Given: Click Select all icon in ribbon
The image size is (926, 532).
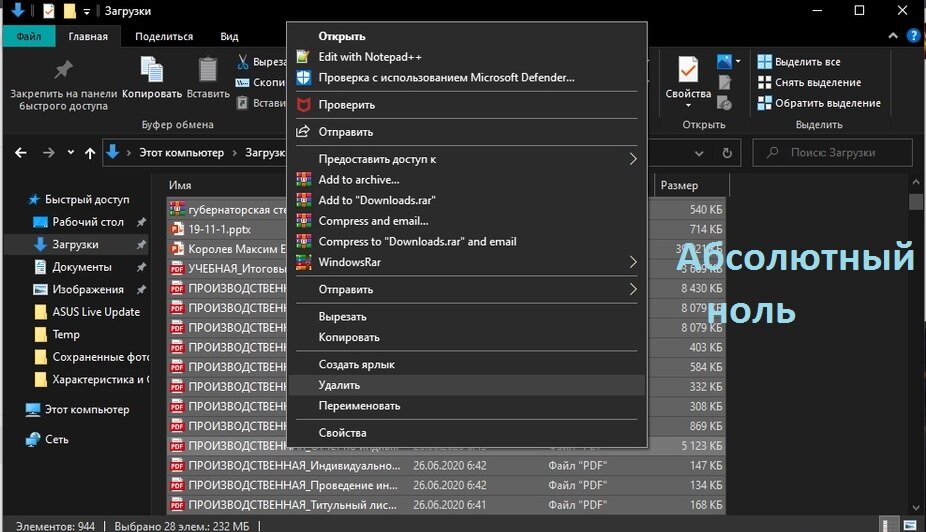Looking at the screenshot, I should [764, 61].
